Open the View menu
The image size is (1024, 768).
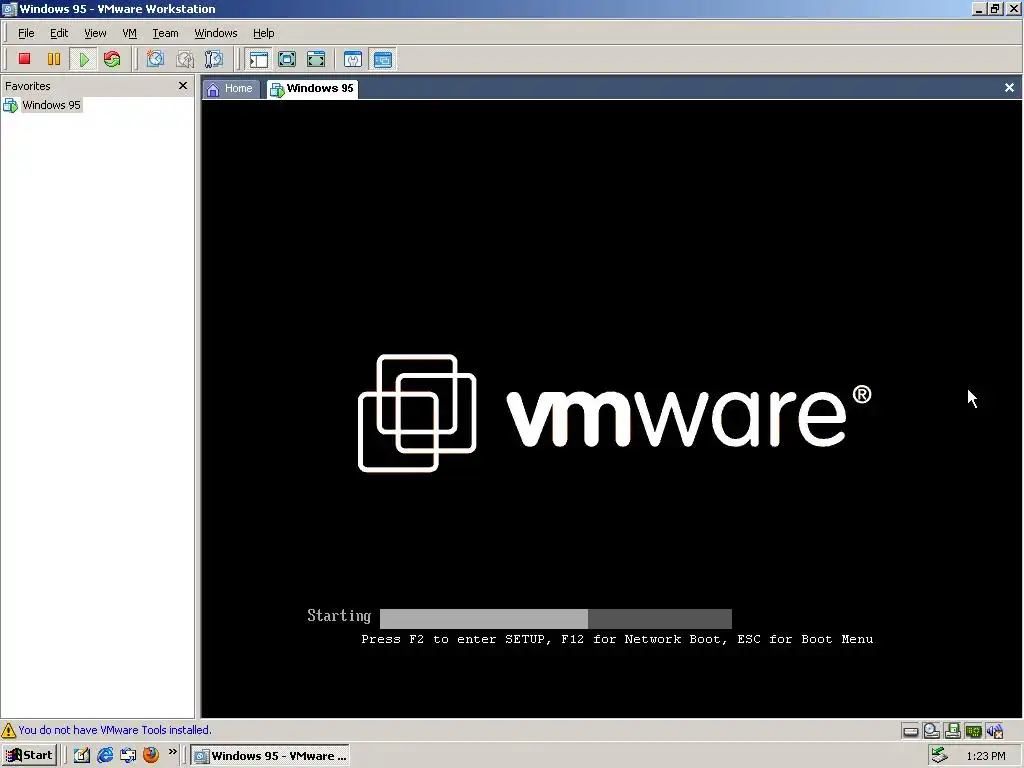(95, 33)
